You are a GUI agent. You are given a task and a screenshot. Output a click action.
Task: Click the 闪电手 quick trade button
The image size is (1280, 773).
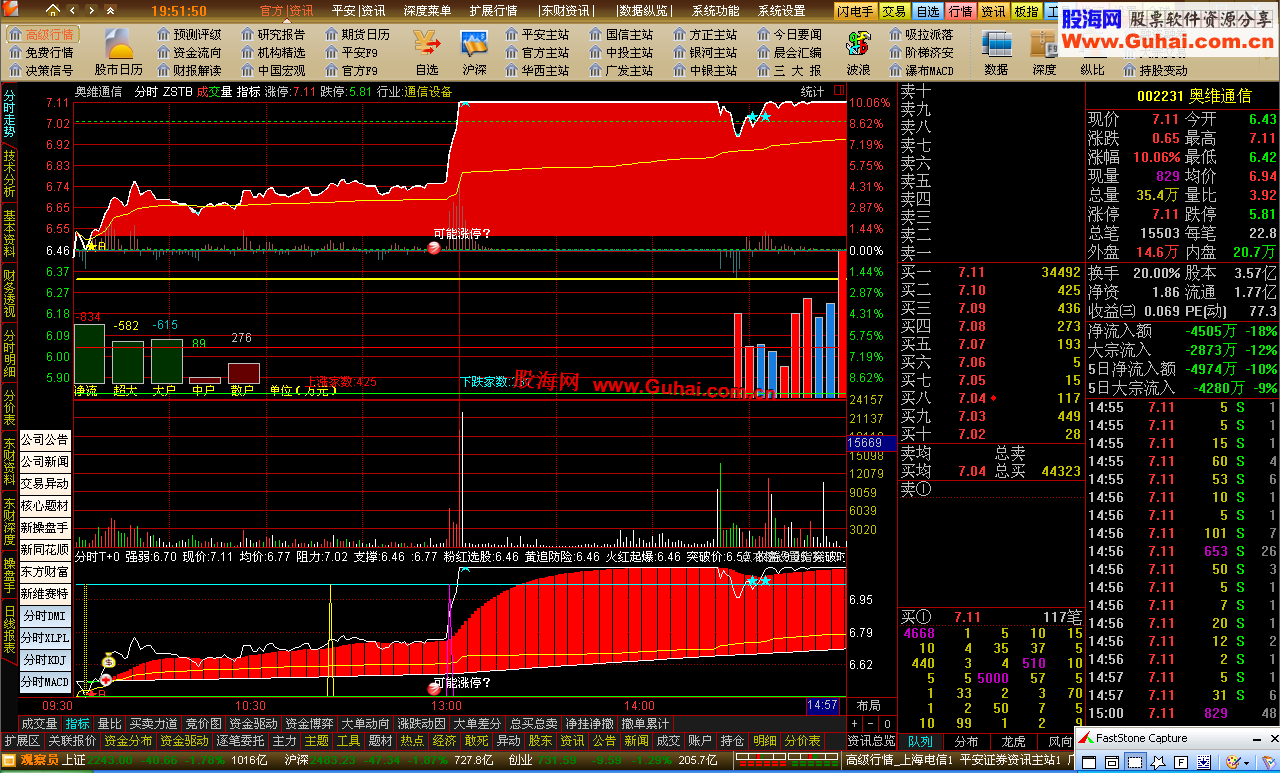pos(857,11)
